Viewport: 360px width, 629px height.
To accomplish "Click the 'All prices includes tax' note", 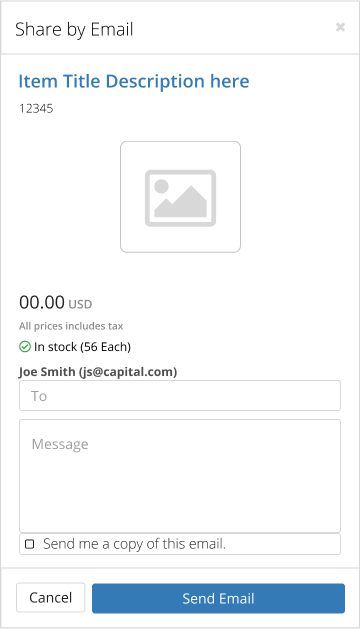I will tap(71, 326).
